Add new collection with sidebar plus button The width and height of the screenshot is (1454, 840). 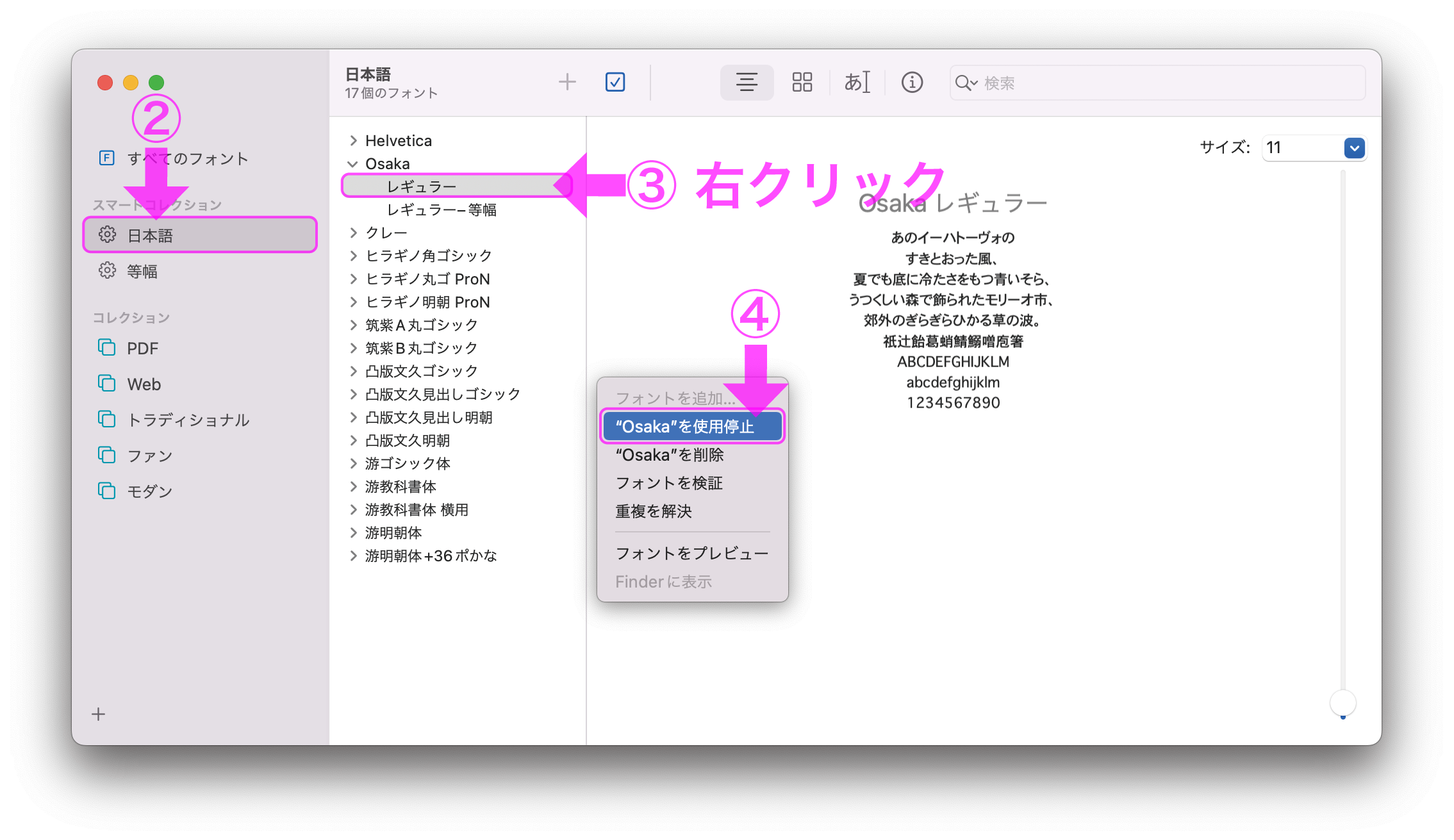tap(98, 714)
